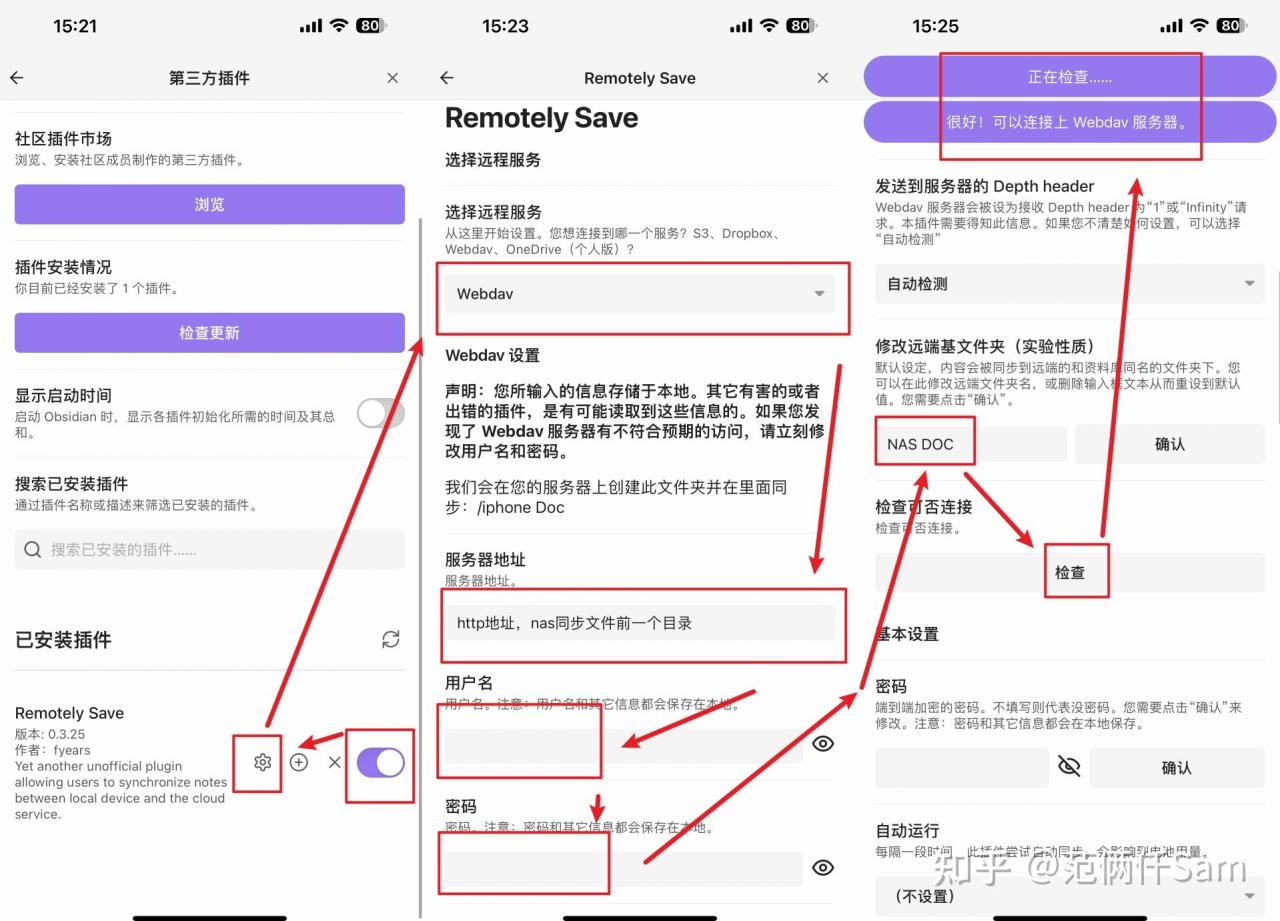Open the Webdav remote service dropdown
Image resolution: width=1280 pixels, height=921 pixels.
[x=640, y=294]
